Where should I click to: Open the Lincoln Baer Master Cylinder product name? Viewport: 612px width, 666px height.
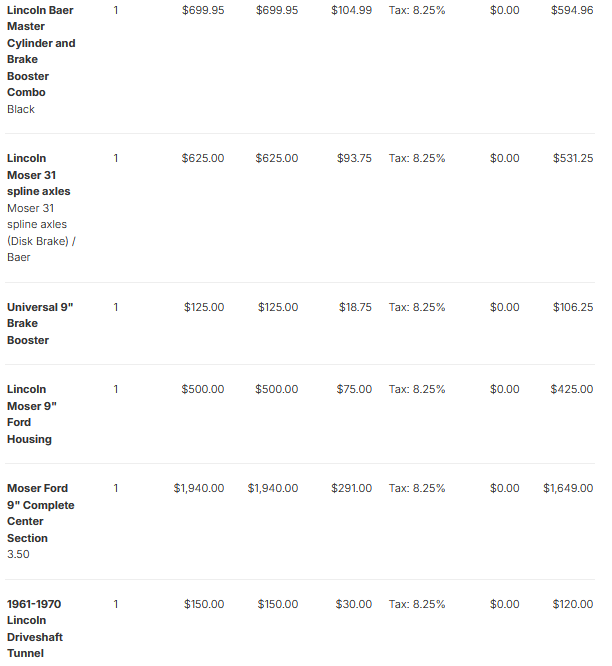[x=41, y=51]
